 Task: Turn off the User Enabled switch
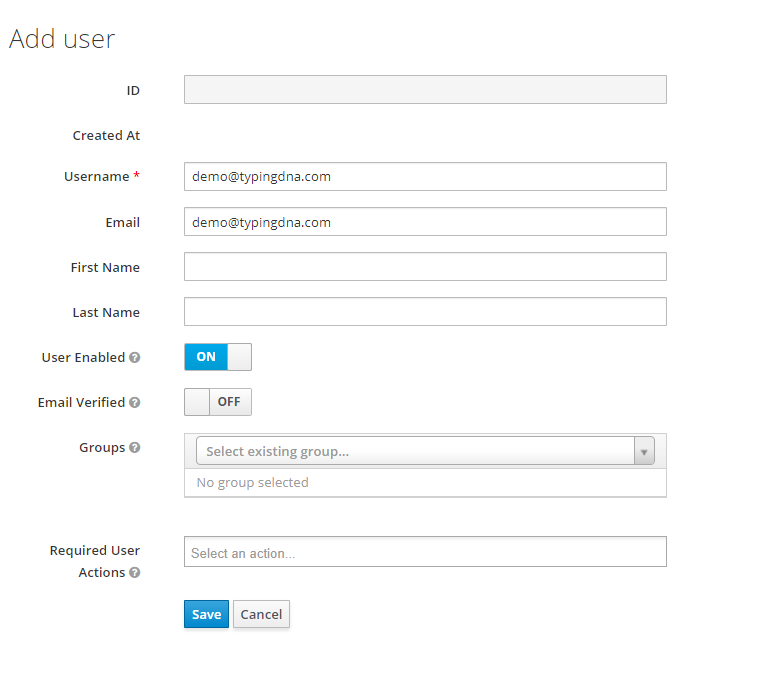[x=218, y=357]
